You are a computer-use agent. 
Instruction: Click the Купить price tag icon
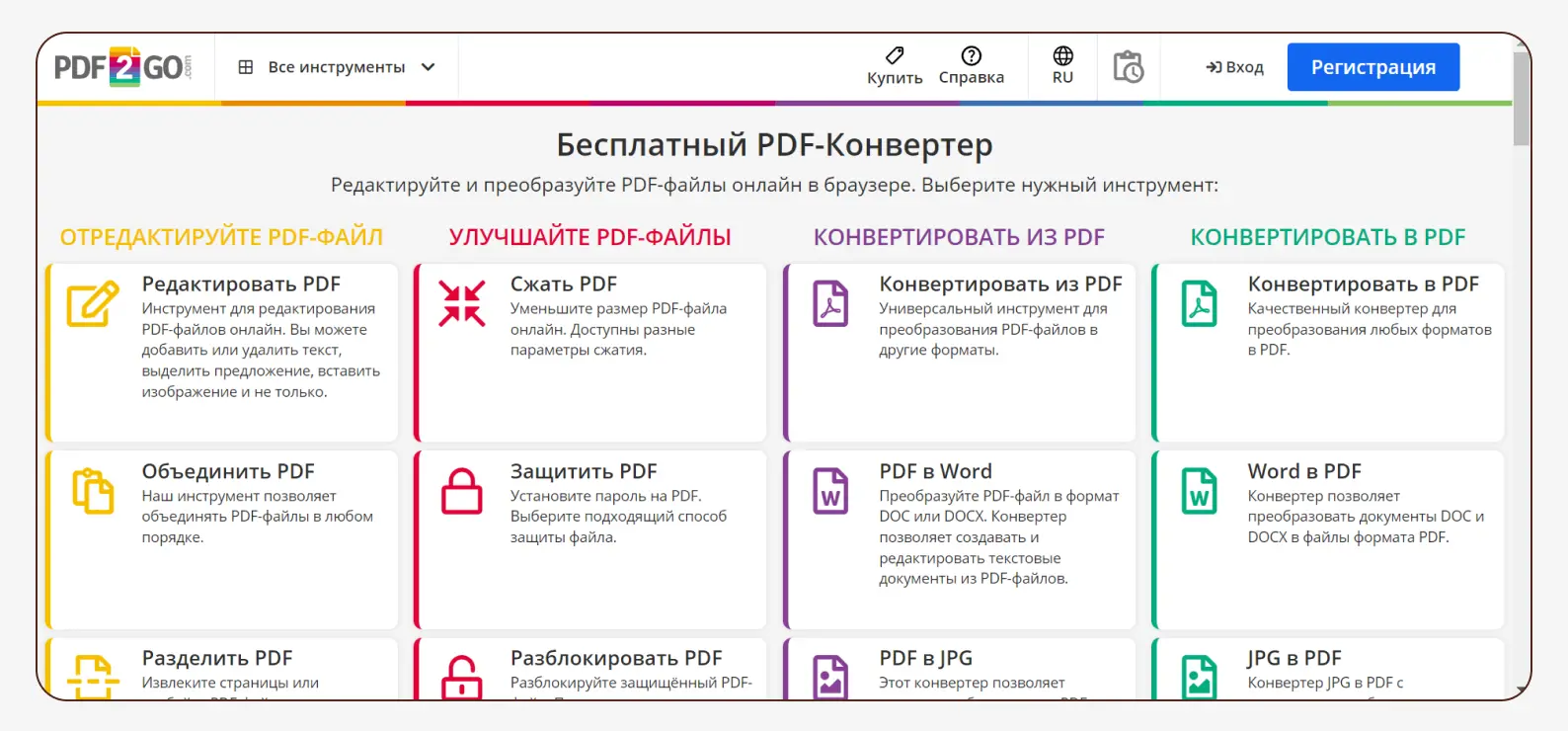click(895, 55)
